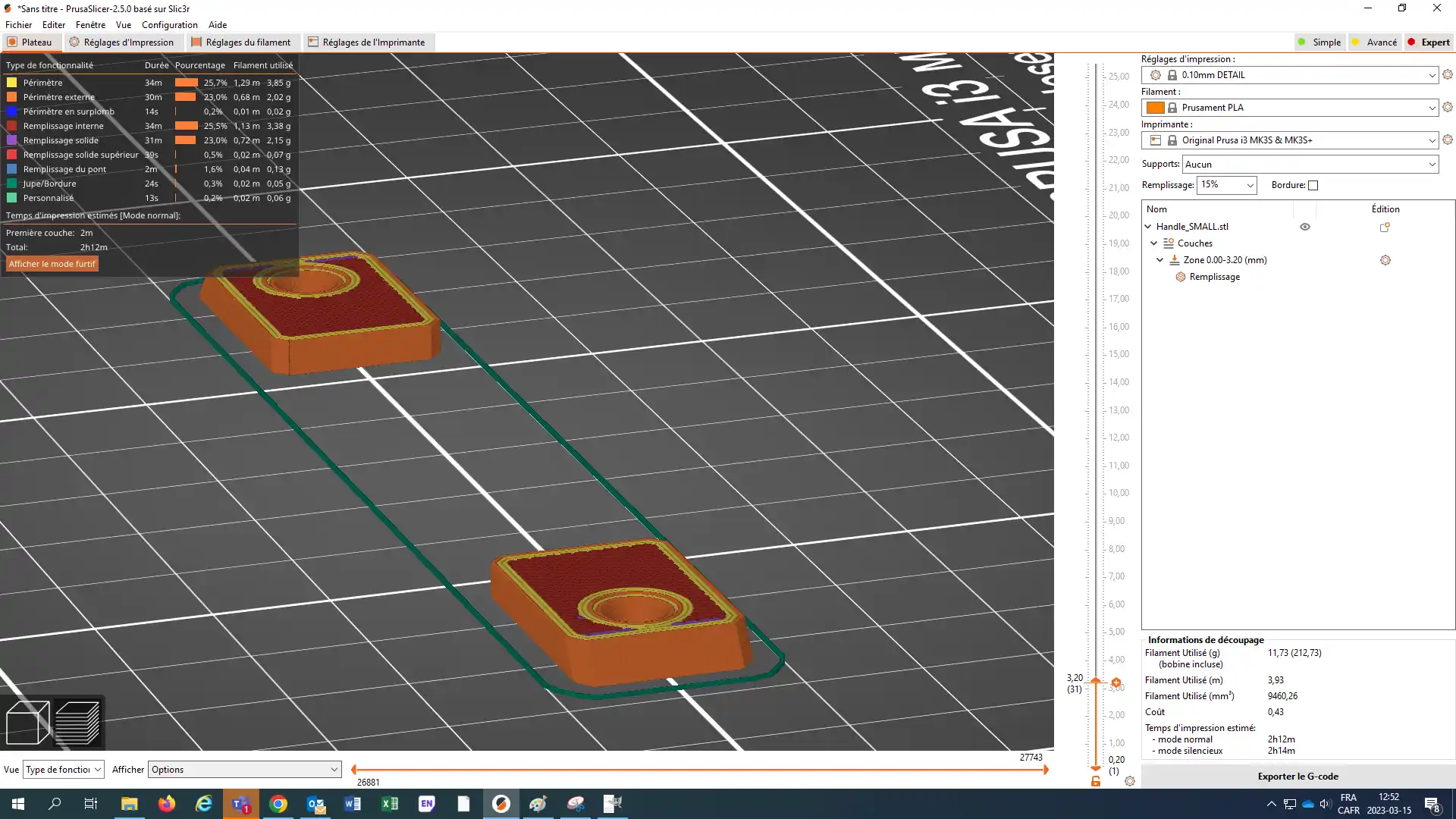Open Google Chrome from the taskbar
1456x819 pixels.
278,804
